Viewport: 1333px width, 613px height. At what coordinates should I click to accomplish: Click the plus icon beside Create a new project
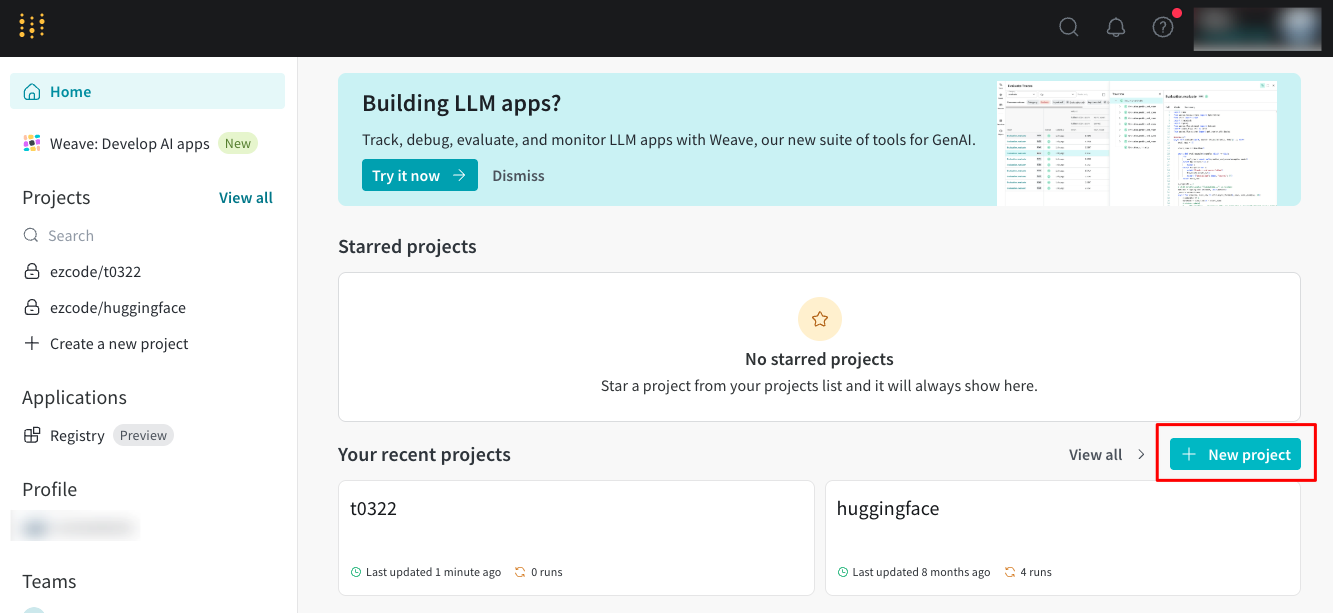tap(32, 343)
